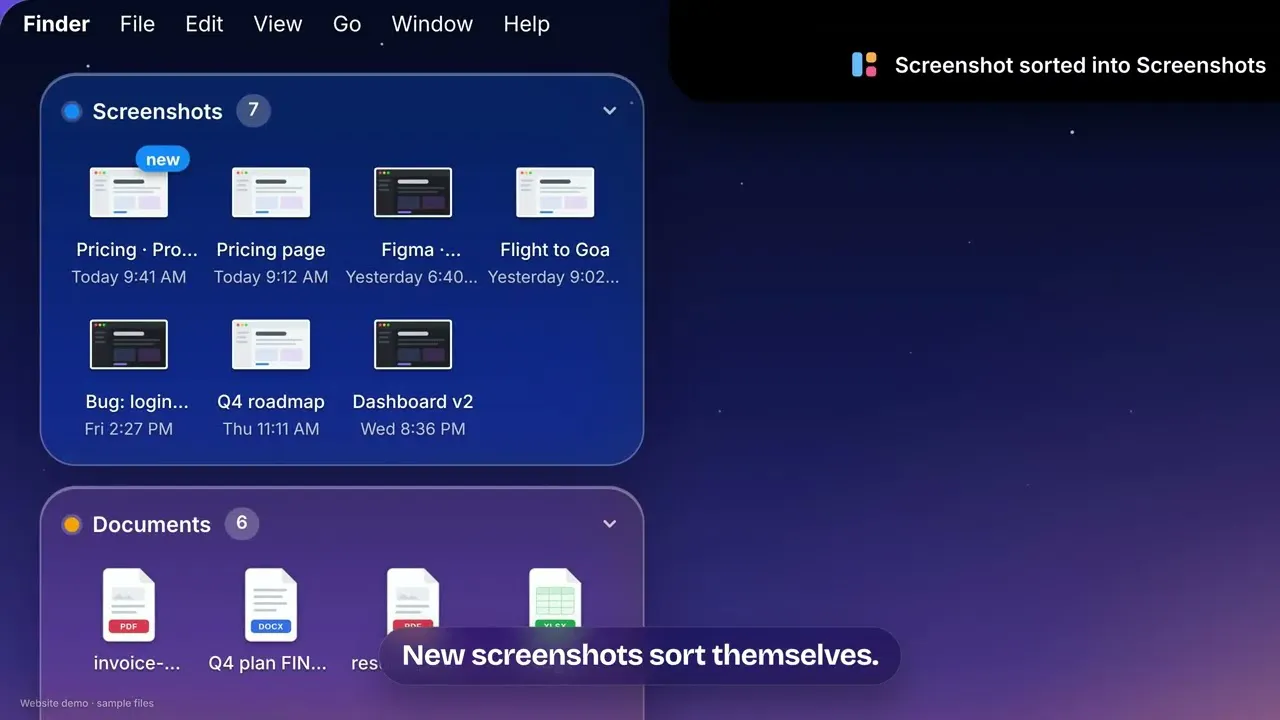1280x720 pixels.
Task: Open the Window menu
Action: [432, 24]
